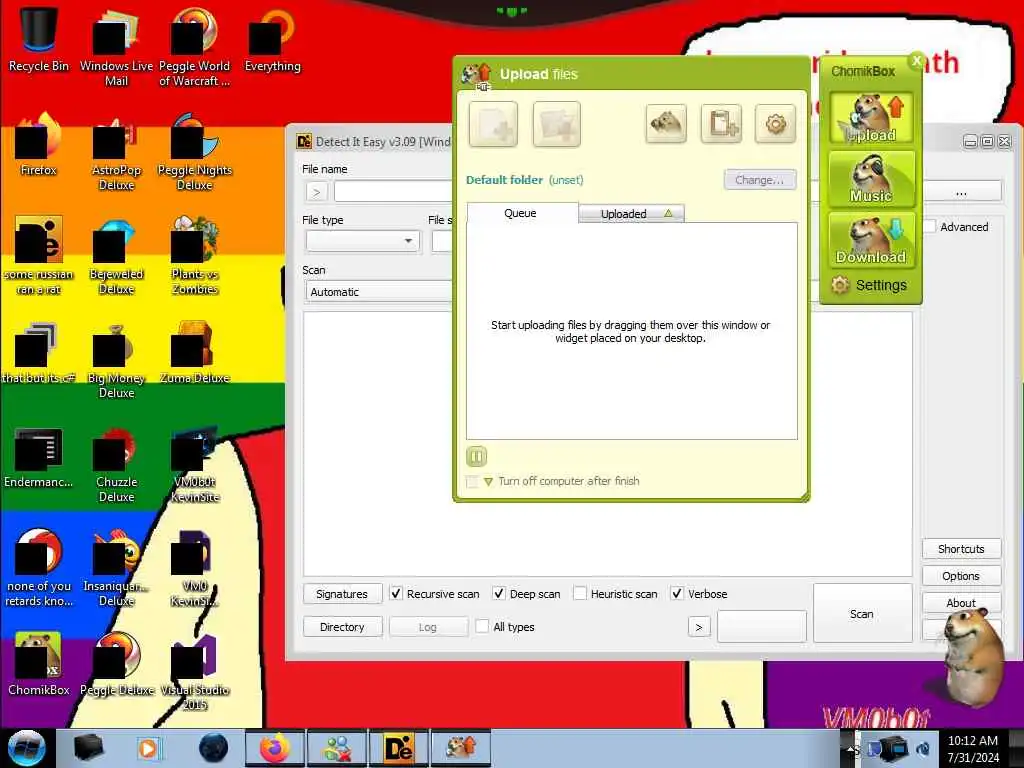The width and height of the screenshot is (1024, 768).
Task: Open the Scan mode Automatic dropdown
Action: tap(379, 292)
